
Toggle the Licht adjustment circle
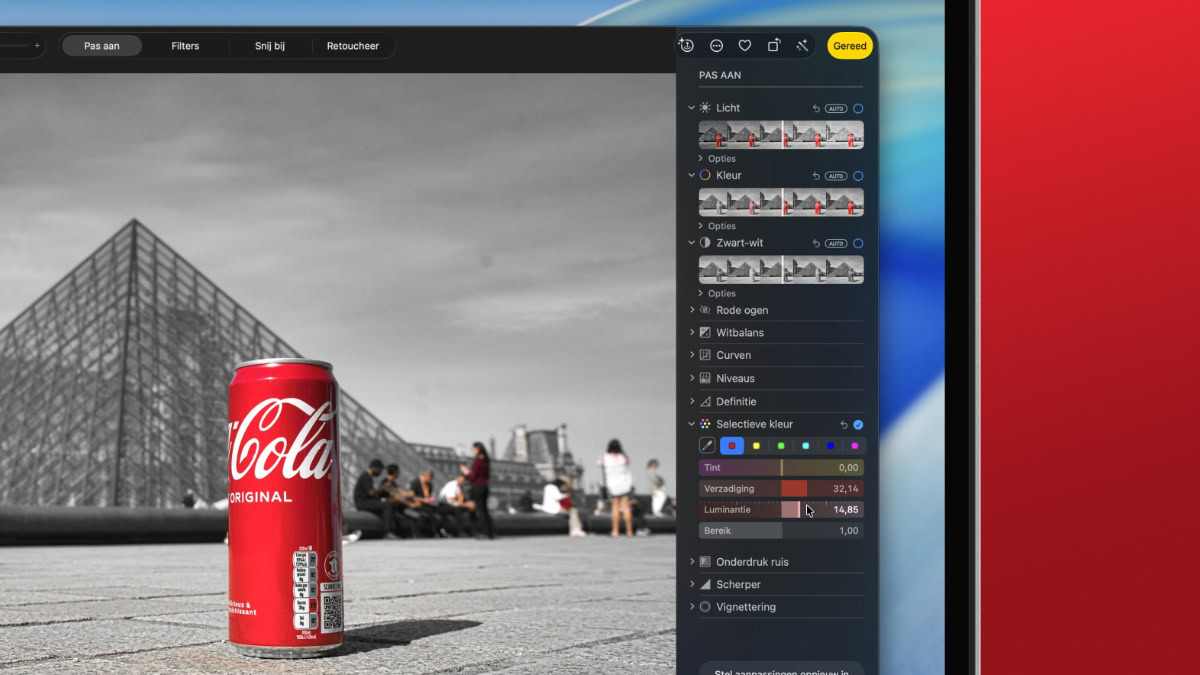point(858,108)
